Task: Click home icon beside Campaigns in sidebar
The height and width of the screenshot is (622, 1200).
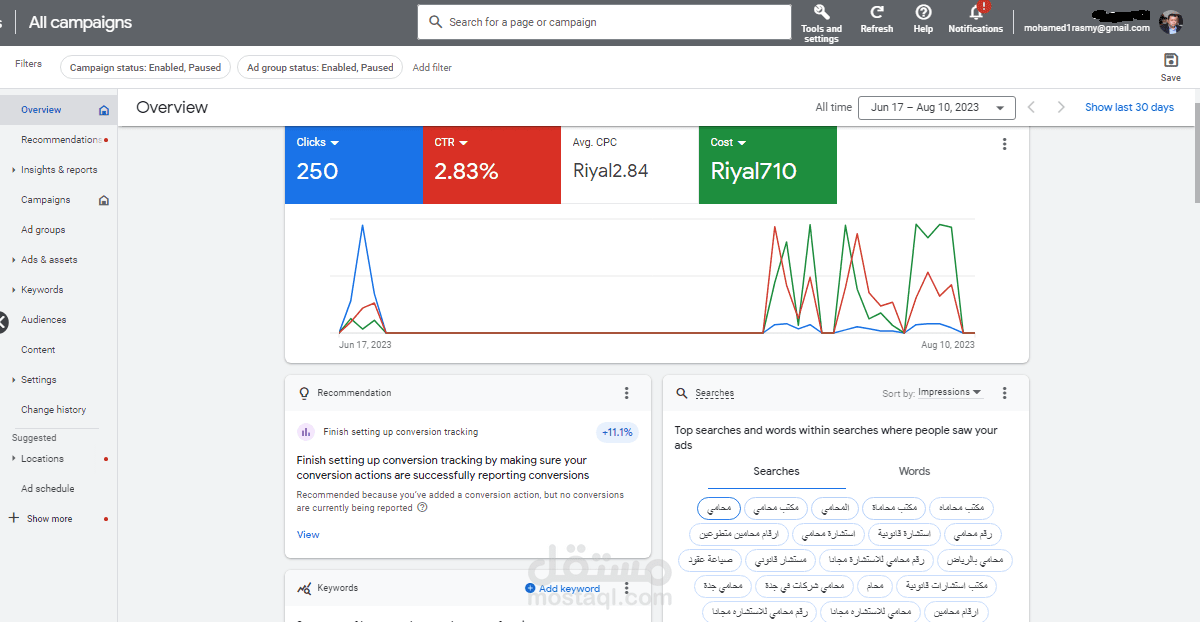Action: pyautogui.click(x=104, y=200)
